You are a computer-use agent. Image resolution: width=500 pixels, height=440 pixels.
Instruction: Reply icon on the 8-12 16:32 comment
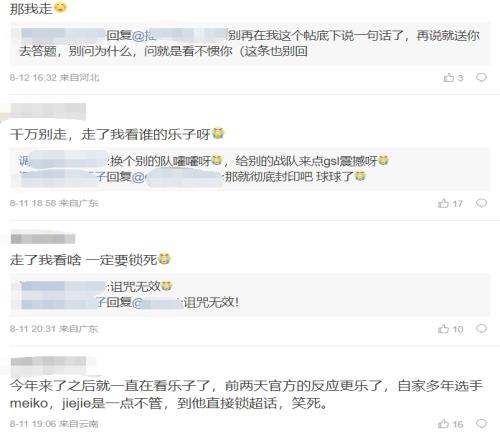click(481, 77)
